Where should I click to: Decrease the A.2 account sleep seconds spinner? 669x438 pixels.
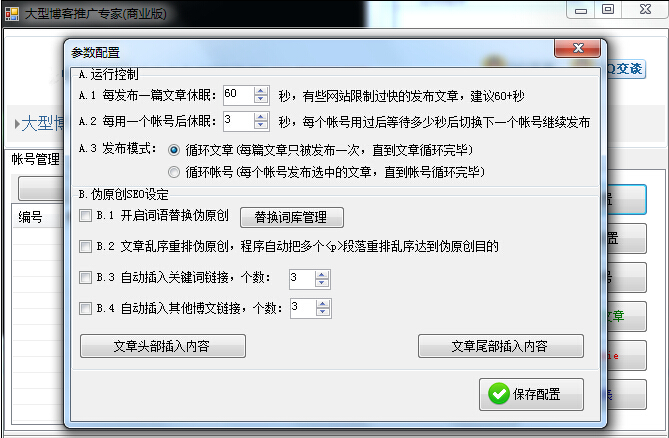coord(261,125)
